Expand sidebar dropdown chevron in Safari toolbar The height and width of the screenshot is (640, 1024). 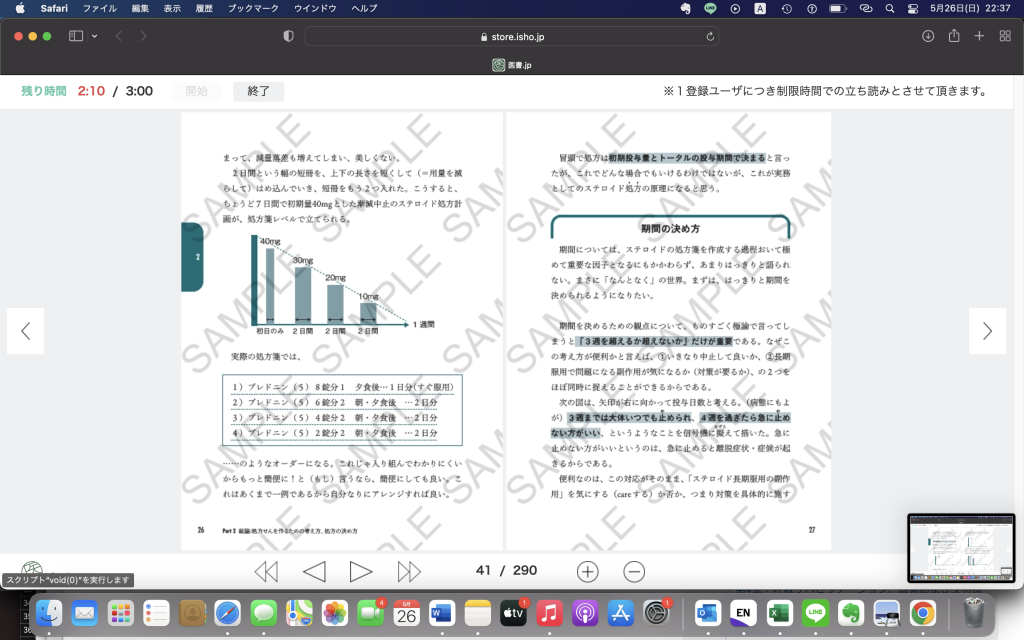tap(95, 36)
